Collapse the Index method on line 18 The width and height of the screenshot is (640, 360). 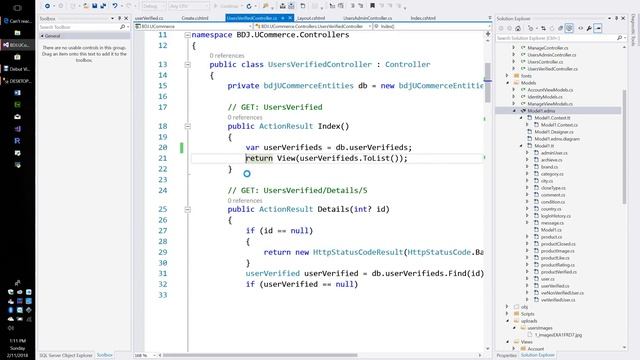[187, 127]
